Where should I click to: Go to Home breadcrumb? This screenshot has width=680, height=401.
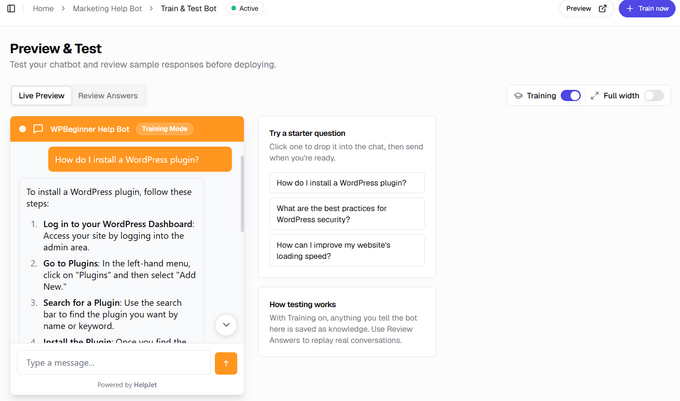[43, 9]
